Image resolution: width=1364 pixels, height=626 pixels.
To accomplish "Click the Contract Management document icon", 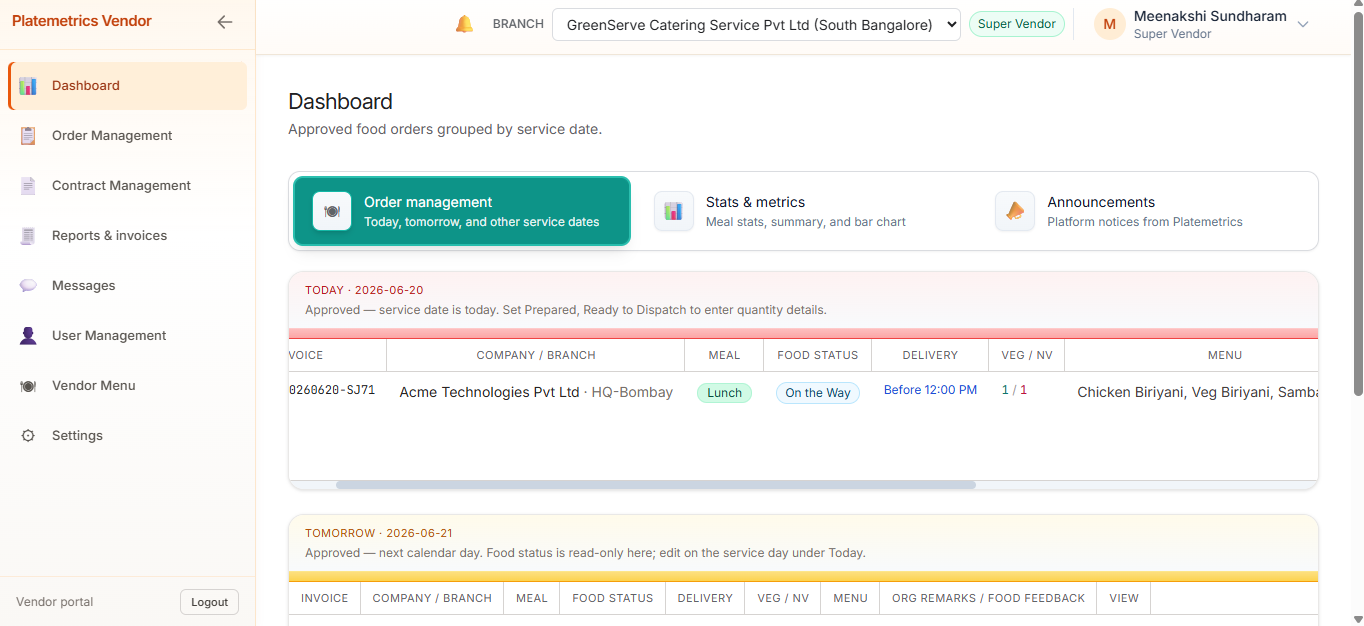I will pos(28,186).
